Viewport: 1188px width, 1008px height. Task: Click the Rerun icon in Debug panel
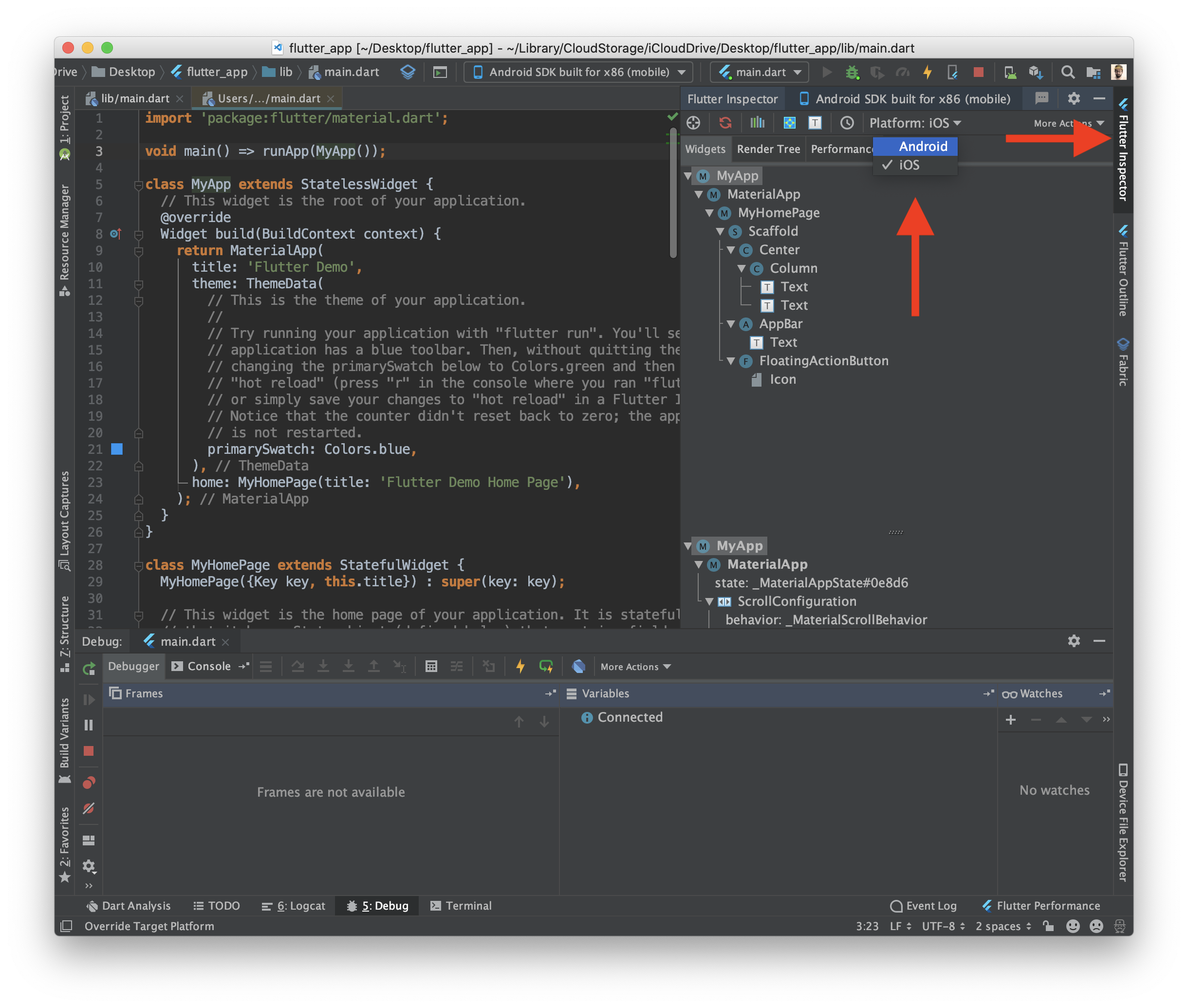[89, 669]
